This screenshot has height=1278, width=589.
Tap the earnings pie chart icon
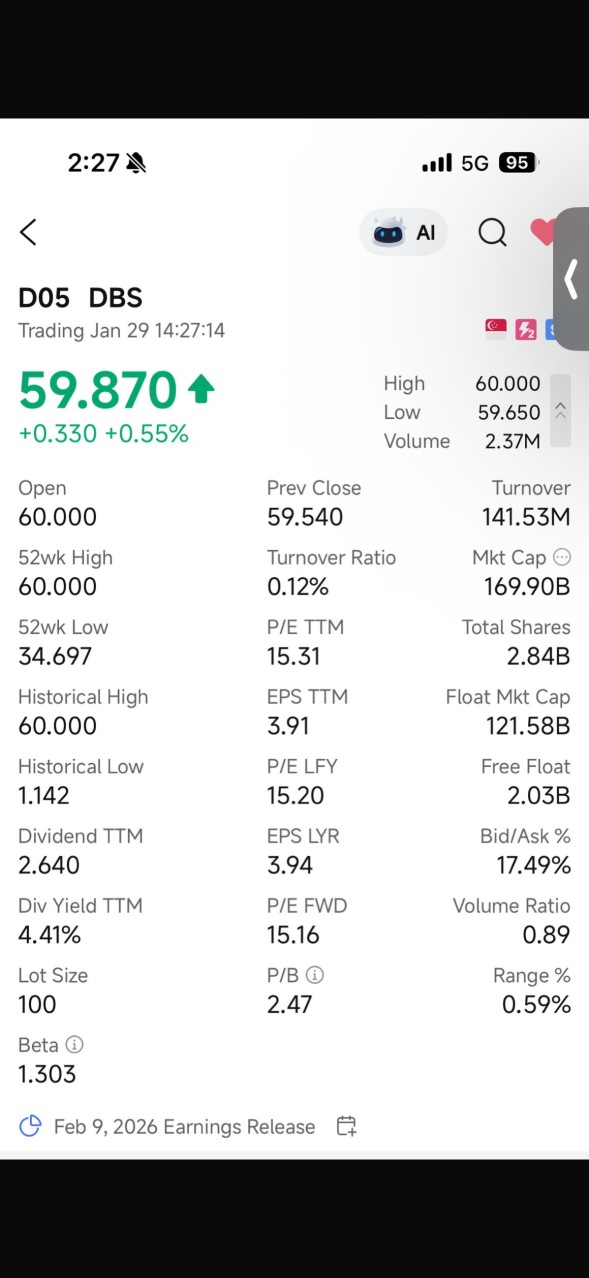[31, 1126]
